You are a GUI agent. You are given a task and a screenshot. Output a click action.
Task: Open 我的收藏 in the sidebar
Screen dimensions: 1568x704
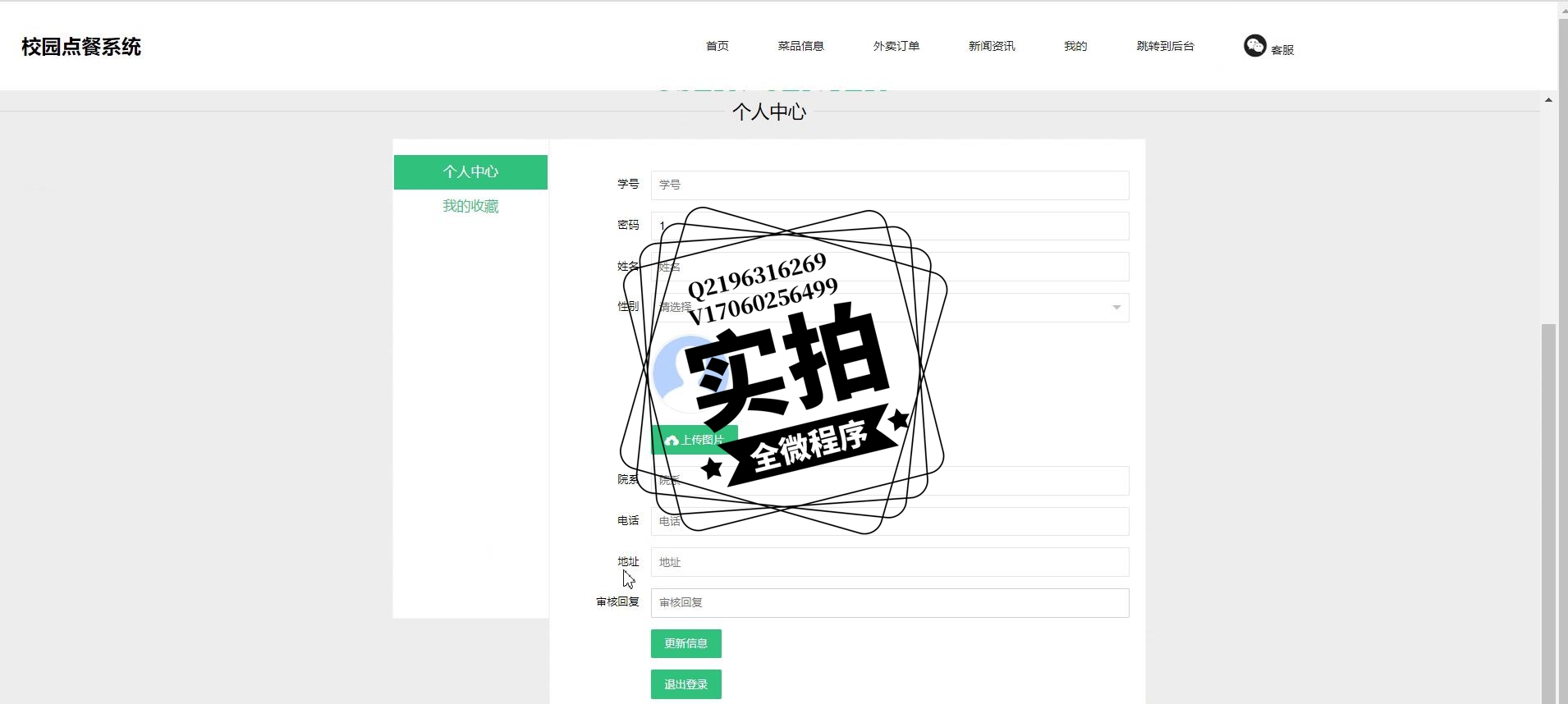click(470, 206)
